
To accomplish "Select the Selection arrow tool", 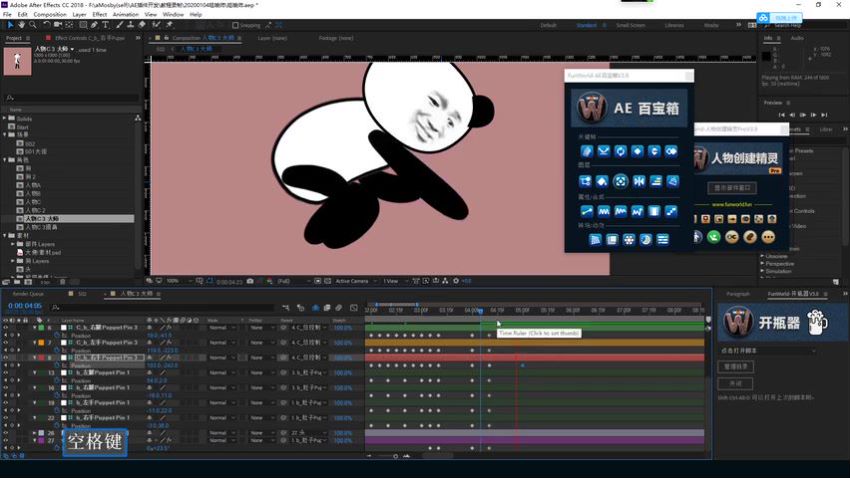I will [x=10, y=25].
